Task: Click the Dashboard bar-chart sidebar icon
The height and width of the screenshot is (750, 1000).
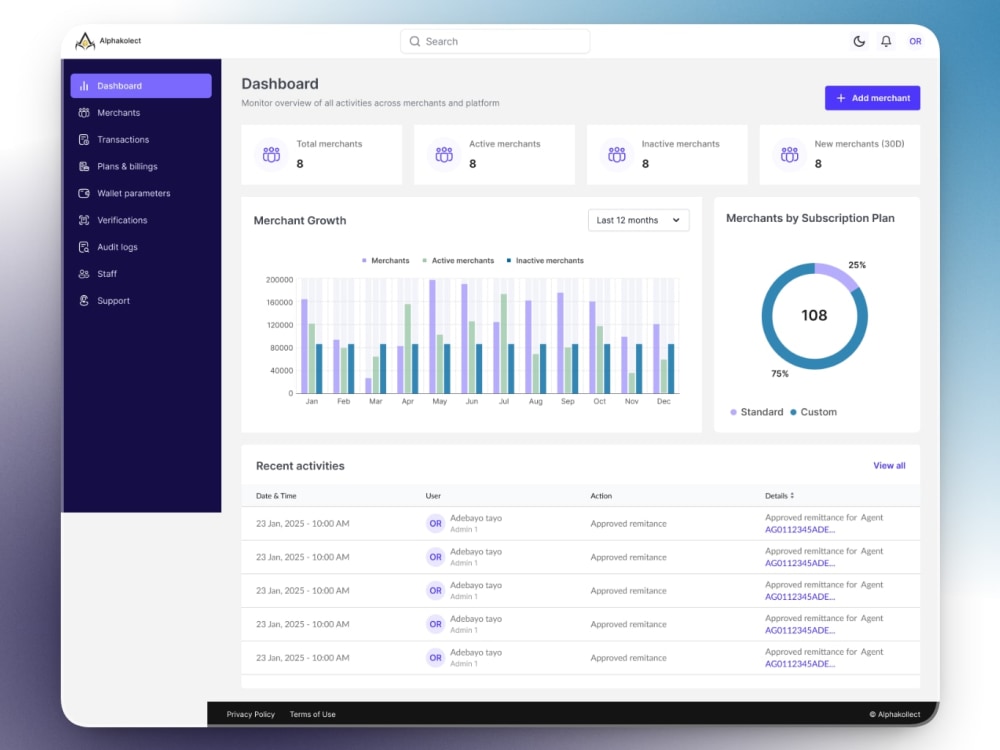Action: pyautogui.click(x=84, y=85)
